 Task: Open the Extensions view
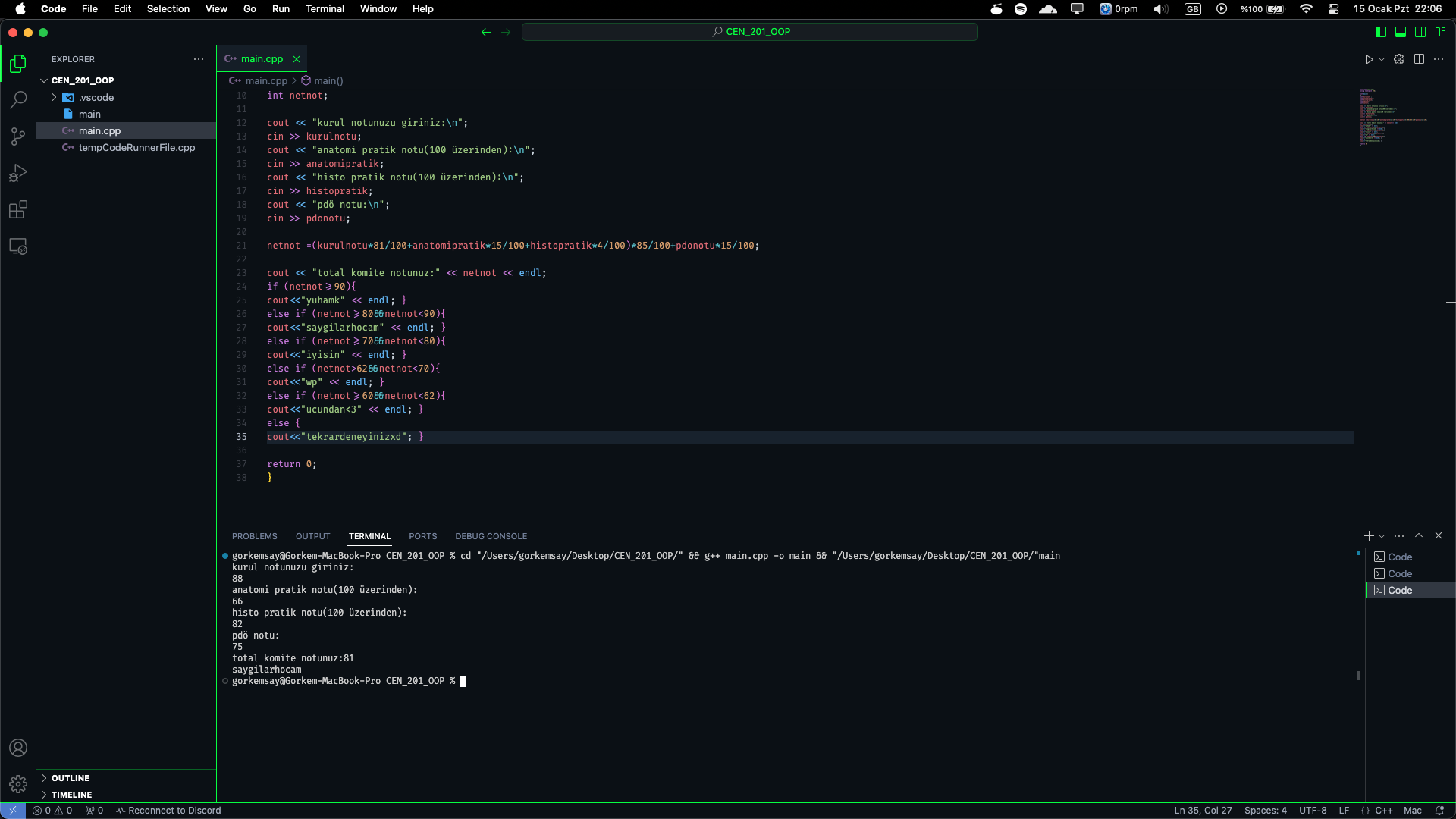[x=18, y=210]
